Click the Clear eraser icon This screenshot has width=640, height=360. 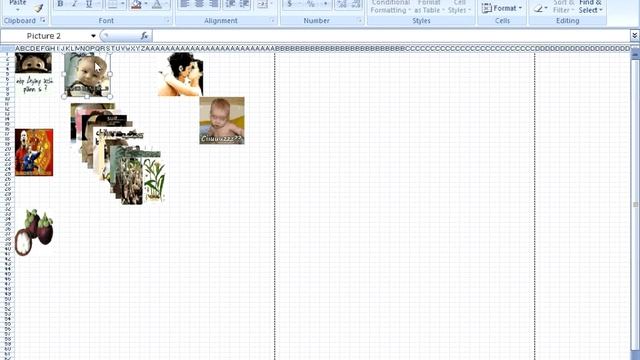[x=539, y=8]
